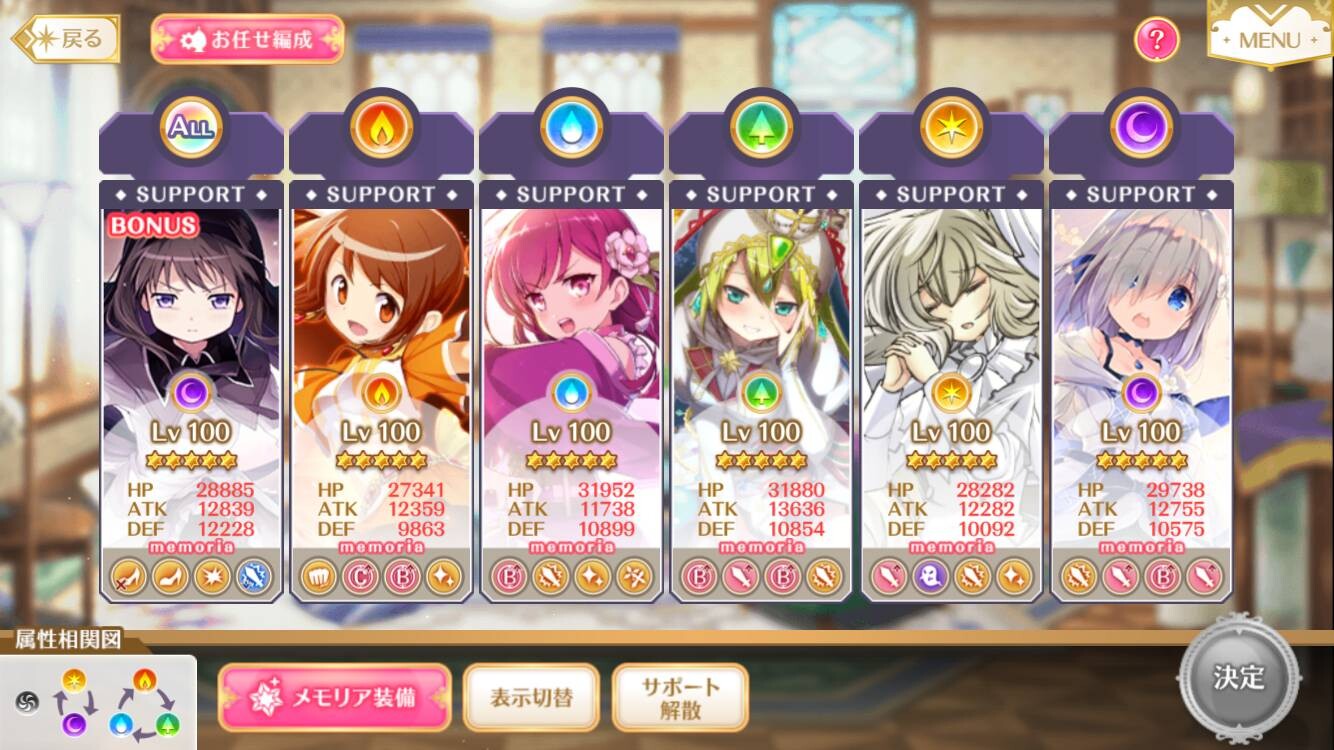Select the ALL attribute support tab

[x=191, y=128]
